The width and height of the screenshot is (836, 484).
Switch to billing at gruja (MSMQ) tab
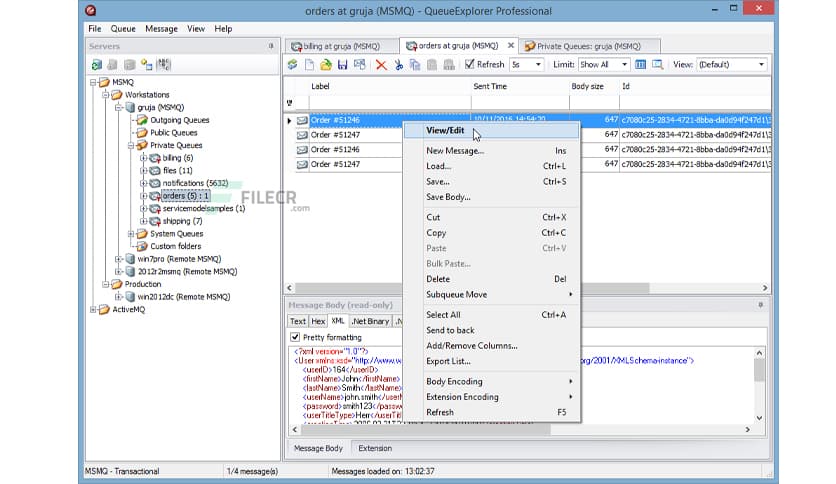tap(341, 46)
